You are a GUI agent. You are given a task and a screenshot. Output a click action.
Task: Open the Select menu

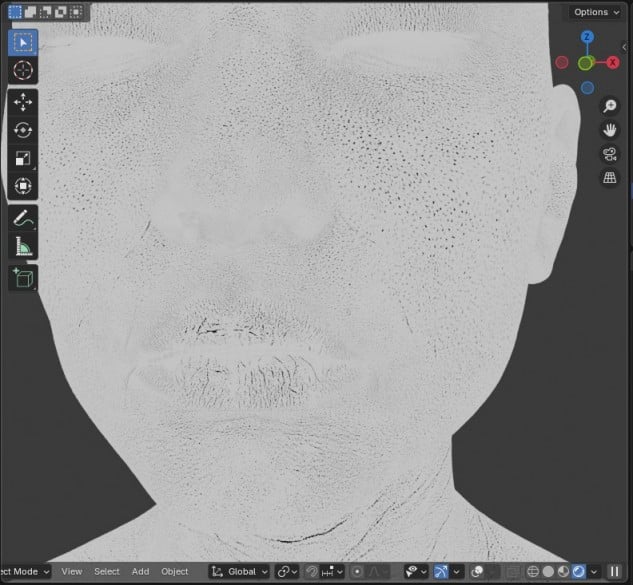[107, 571]
